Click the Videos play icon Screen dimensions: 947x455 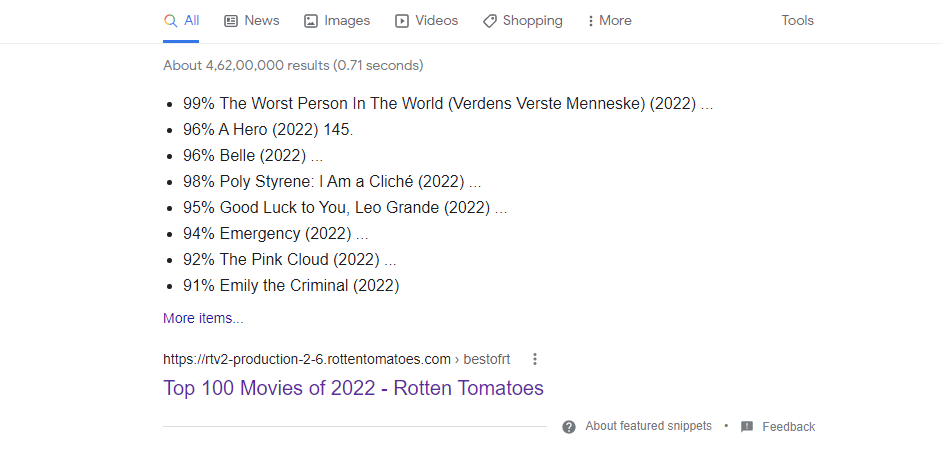pos(402,21)
